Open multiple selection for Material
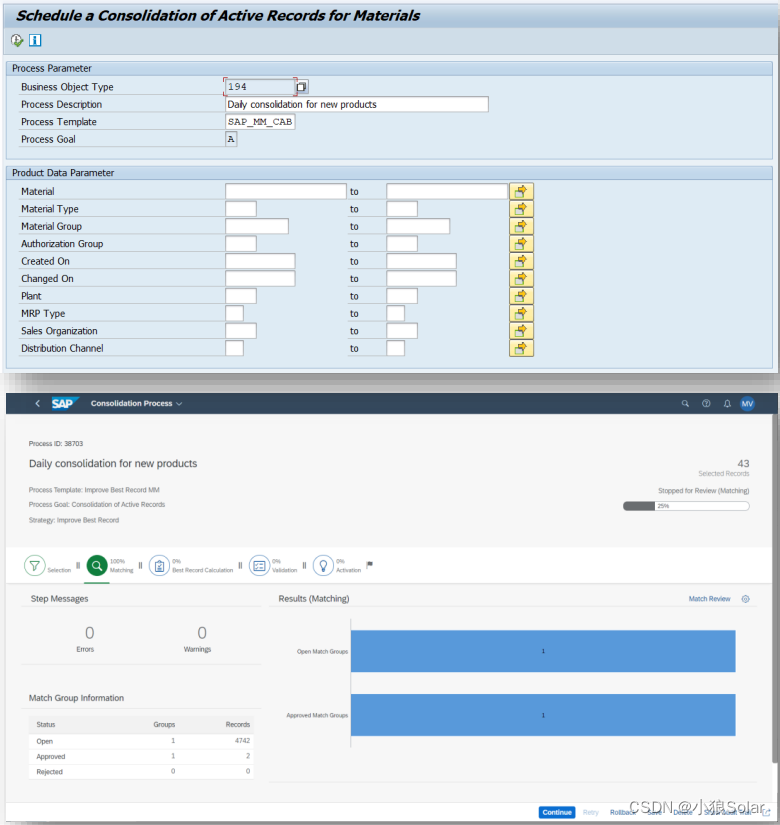Image resolution: width=780 pixels, height=825 pixels. coord(521,192)
